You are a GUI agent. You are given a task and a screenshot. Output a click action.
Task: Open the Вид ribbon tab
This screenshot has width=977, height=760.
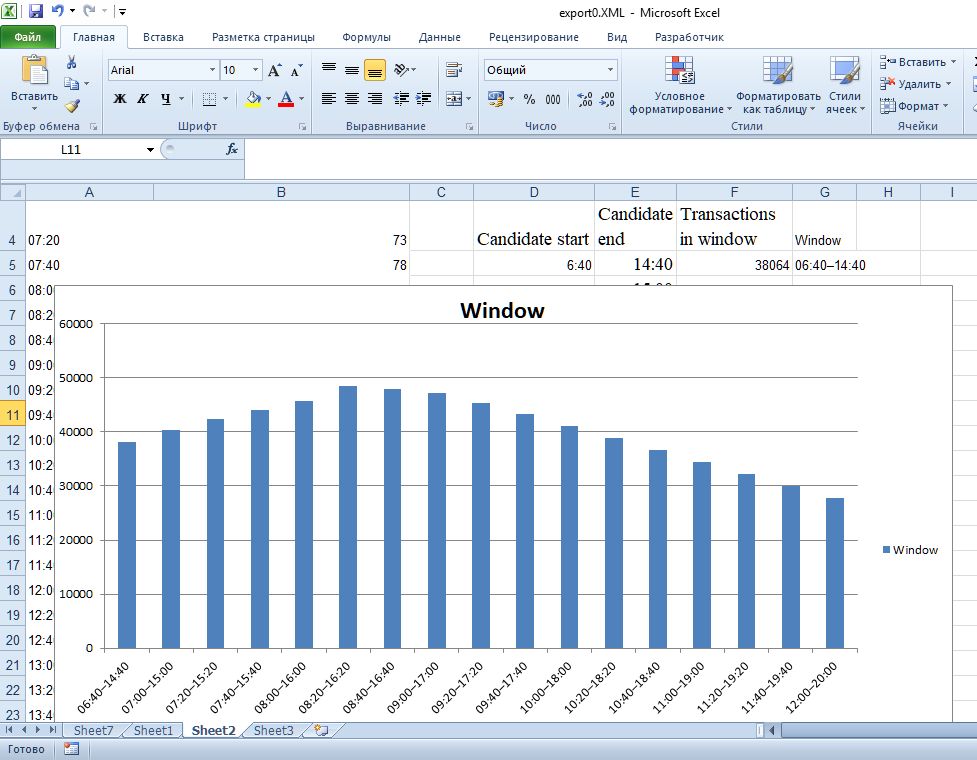pyautogui.click(x=617, y=37)
